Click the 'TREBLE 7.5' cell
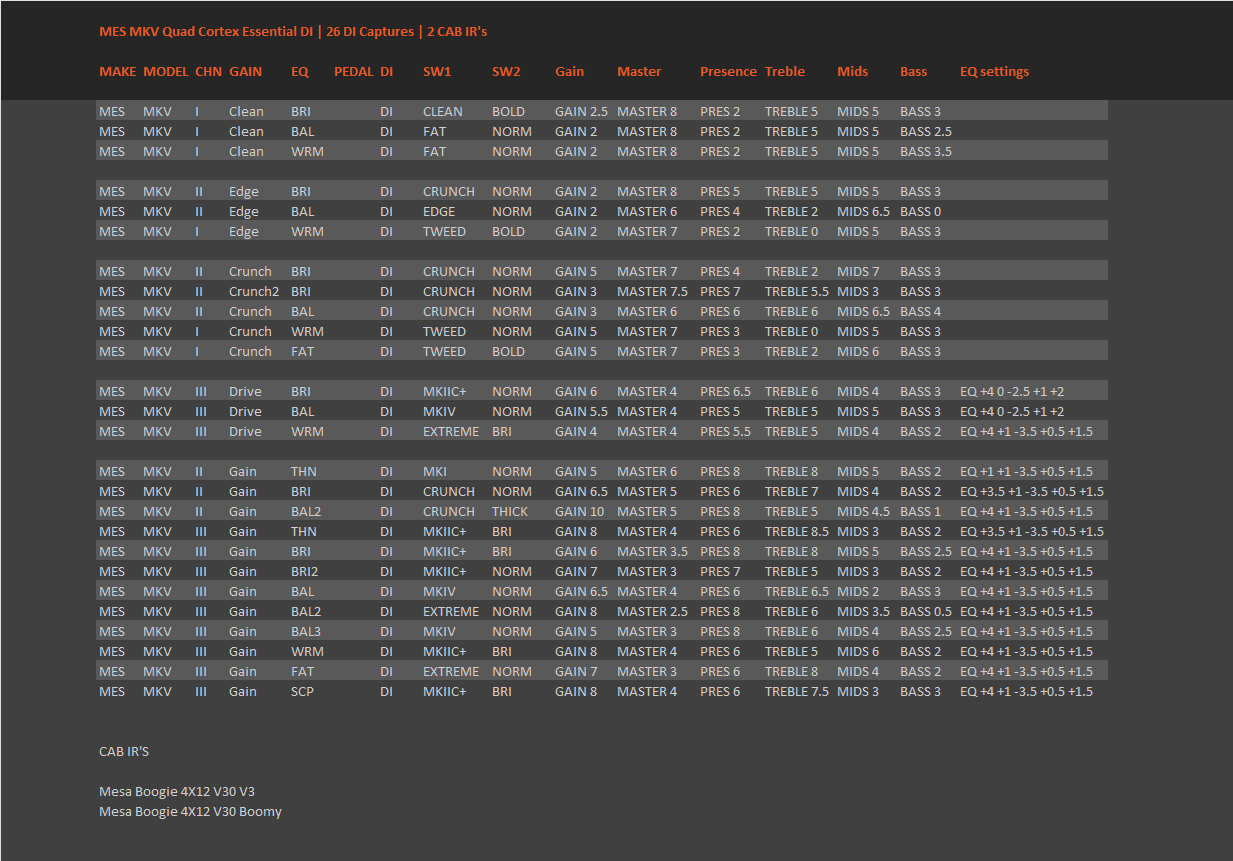Screen dimensions: 1233x861 [797, 692]
